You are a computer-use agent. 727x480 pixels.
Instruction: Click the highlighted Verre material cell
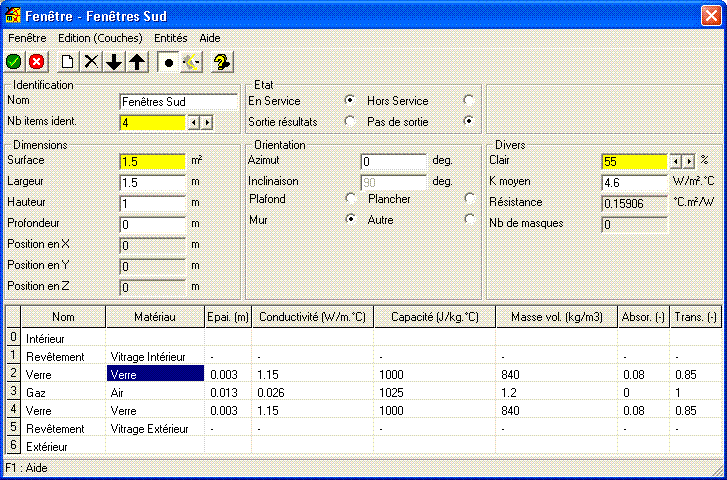pyautogui.click(x=155, y=374)
